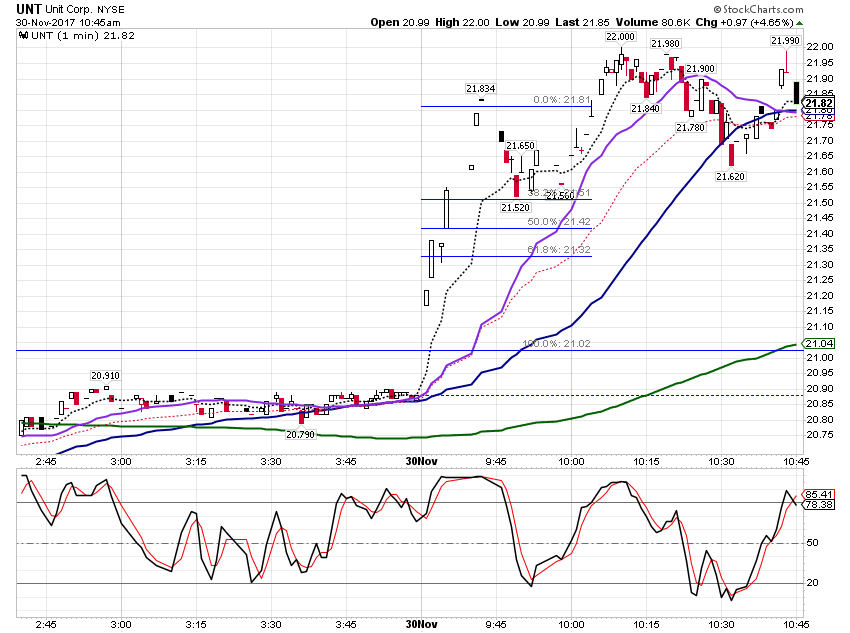Click the green 21.04 moving-average axis tag
The width and height of the screenshot is (850, 633).
(x=819, y=344)
